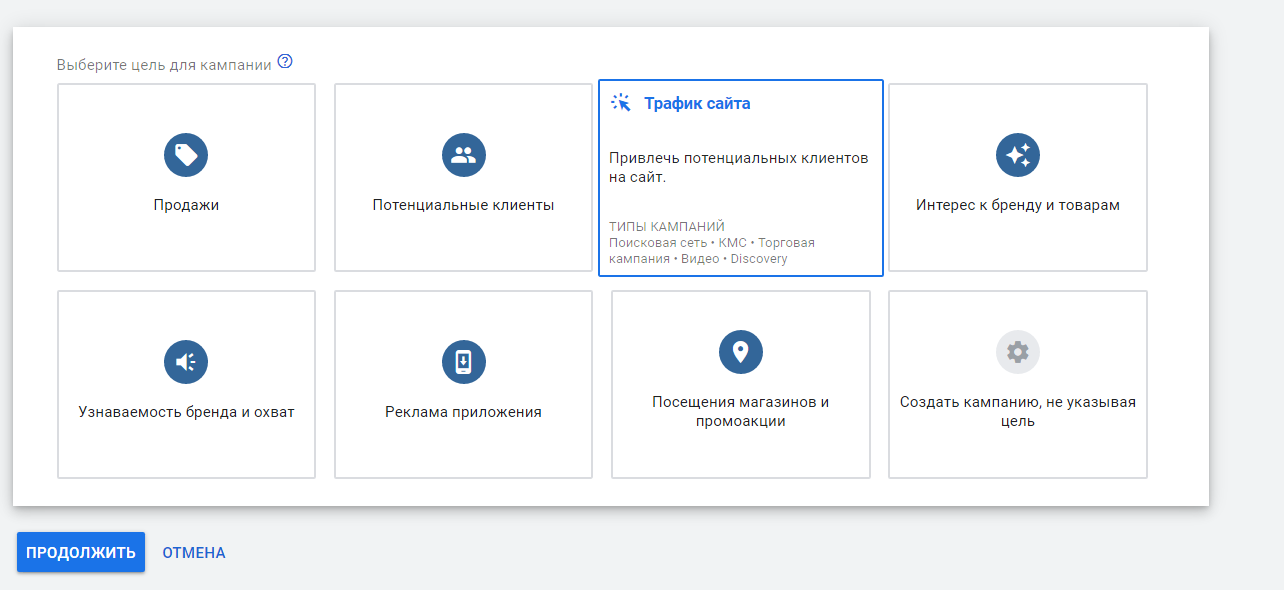This screenshot has height=590, width=1284.
Task: Select the Узнаваемость бренда и охват goal
Action: point(186,384)
